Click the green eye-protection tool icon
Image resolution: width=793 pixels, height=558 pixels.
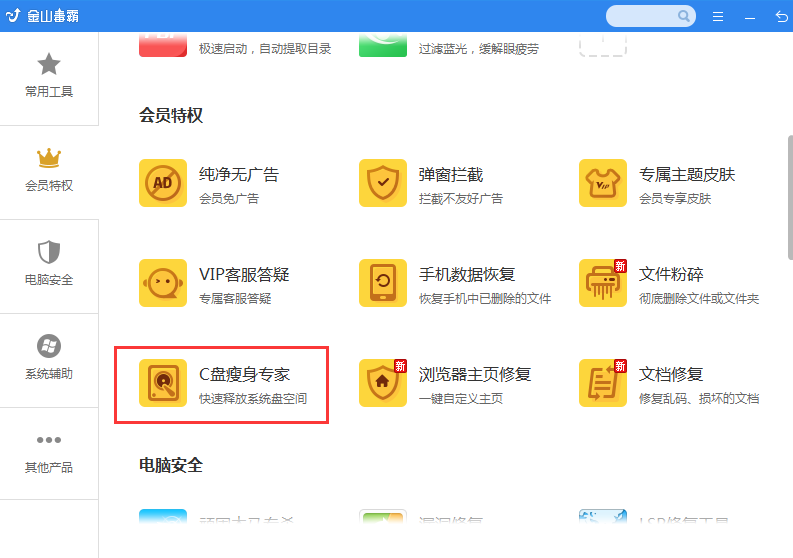(383, 45)
